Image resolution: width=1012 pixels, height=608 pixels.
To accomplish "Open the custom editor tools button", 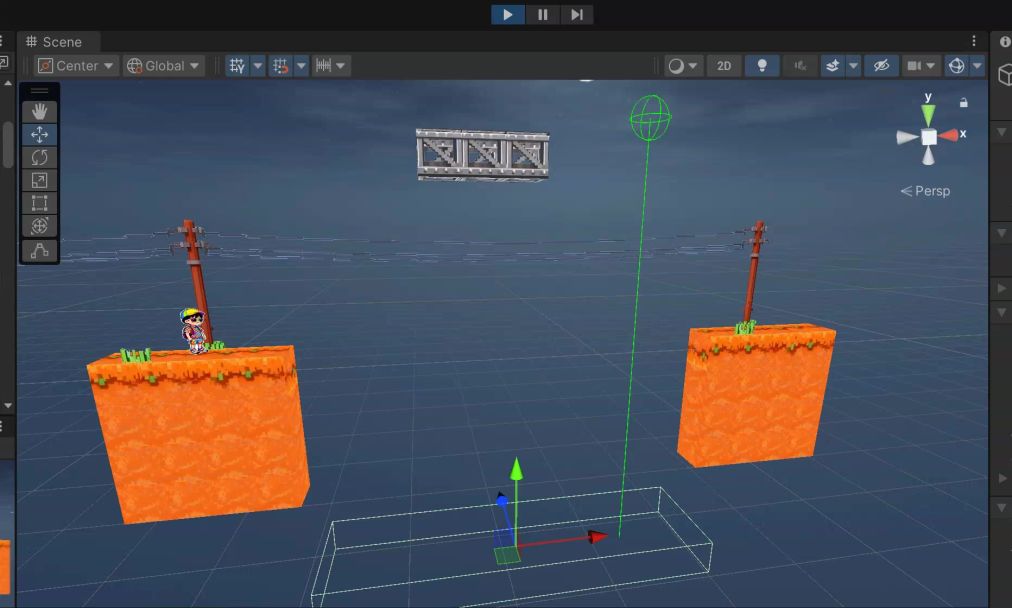I will click(40, 252).
